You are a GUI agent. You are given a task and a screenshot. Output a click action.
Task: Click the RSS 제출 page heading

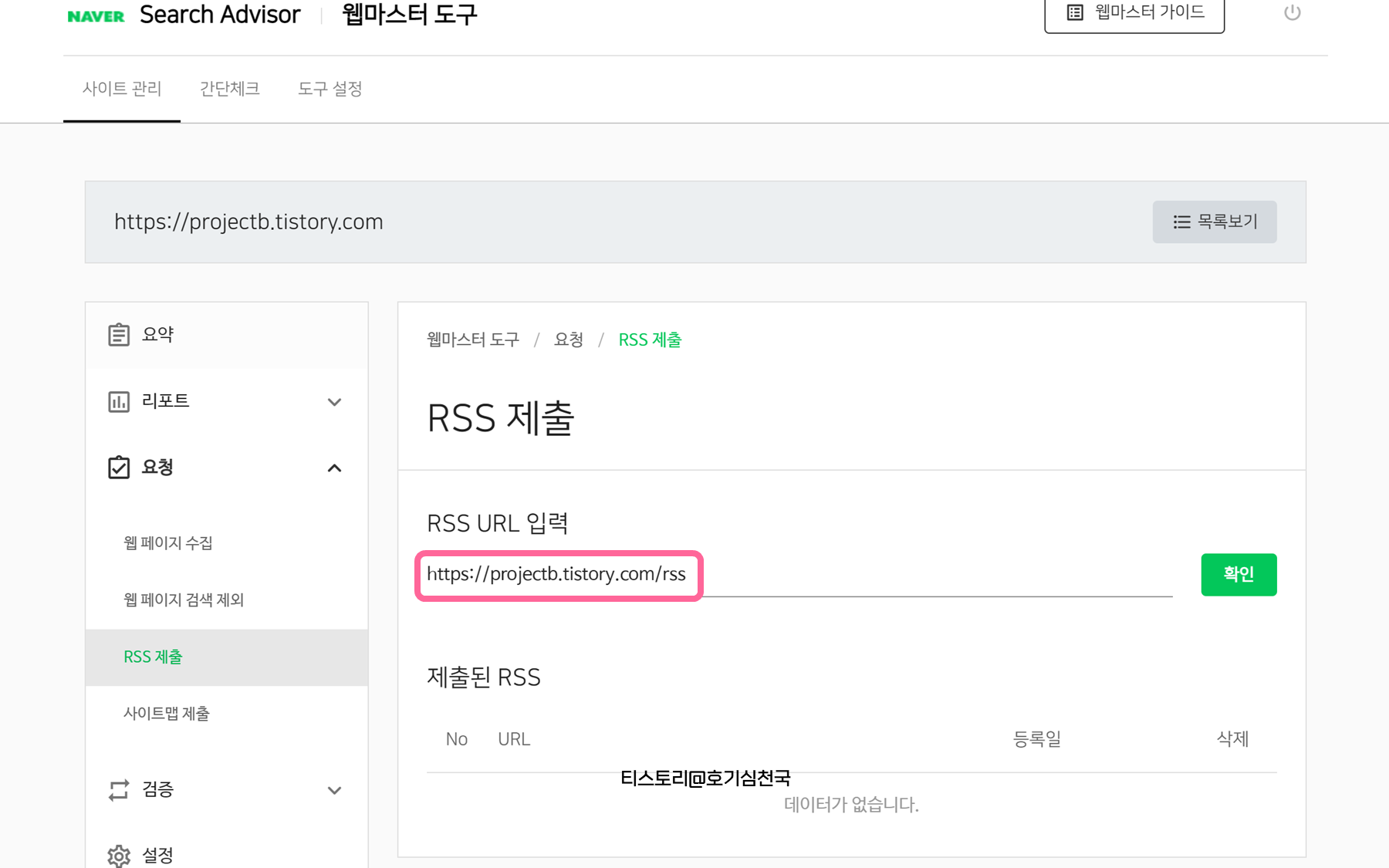coord(501,419)
